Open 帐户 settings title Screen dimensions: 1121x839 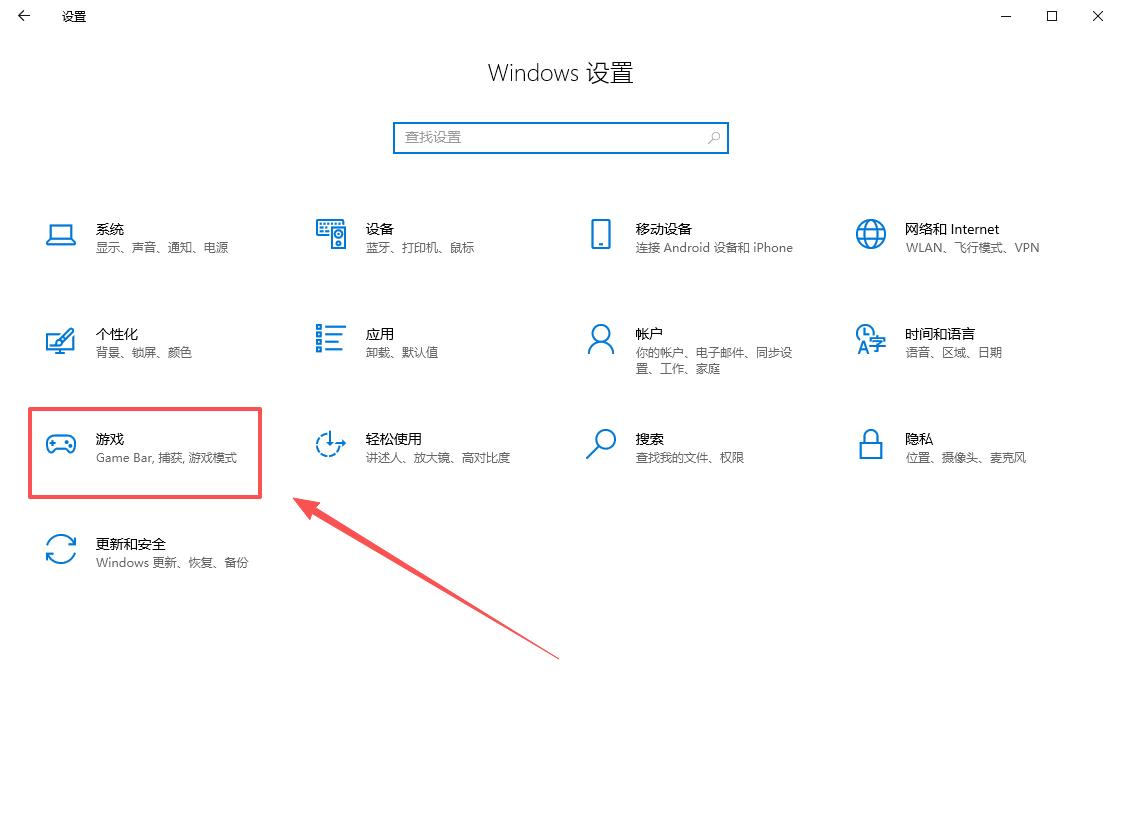point(649,334)
